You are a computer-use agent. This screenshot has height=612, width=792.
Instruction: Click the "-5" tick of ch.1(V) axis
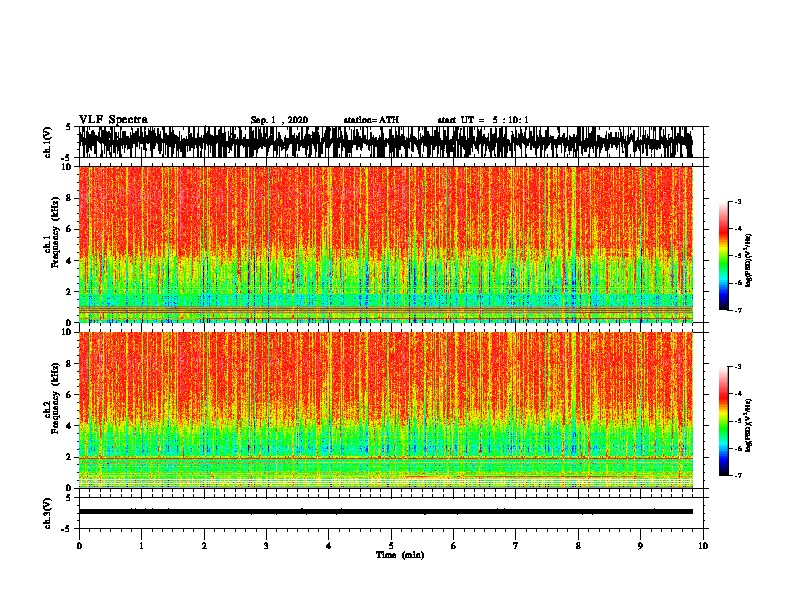pos(67,158)
